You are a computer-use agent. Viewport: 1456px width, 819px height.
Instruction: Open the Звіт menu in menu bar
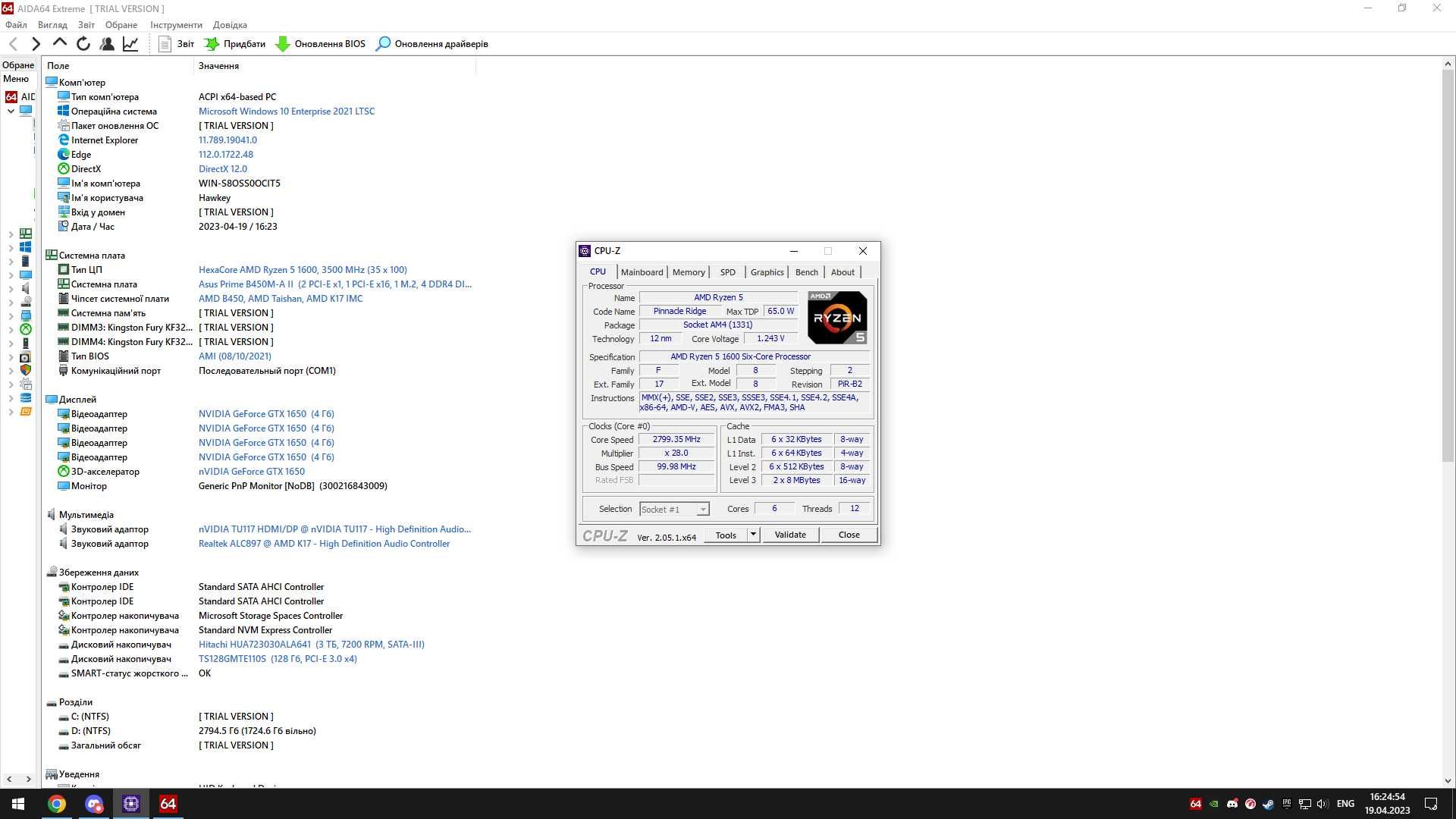click(86, 25)
